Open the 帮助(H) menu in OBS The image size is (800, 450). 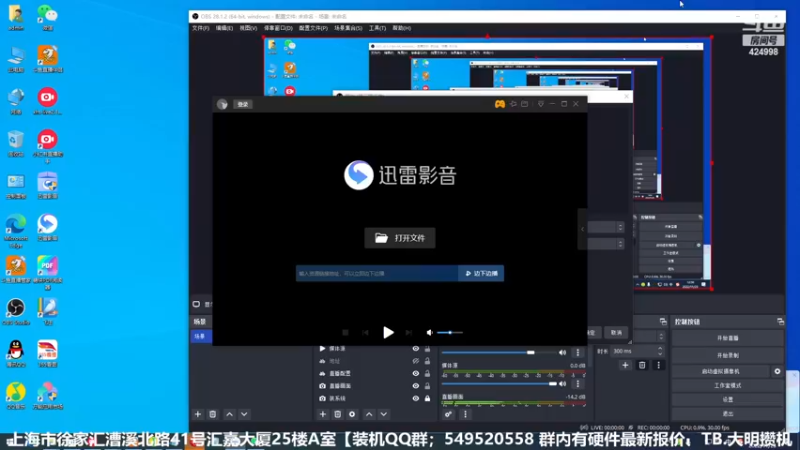402,28
